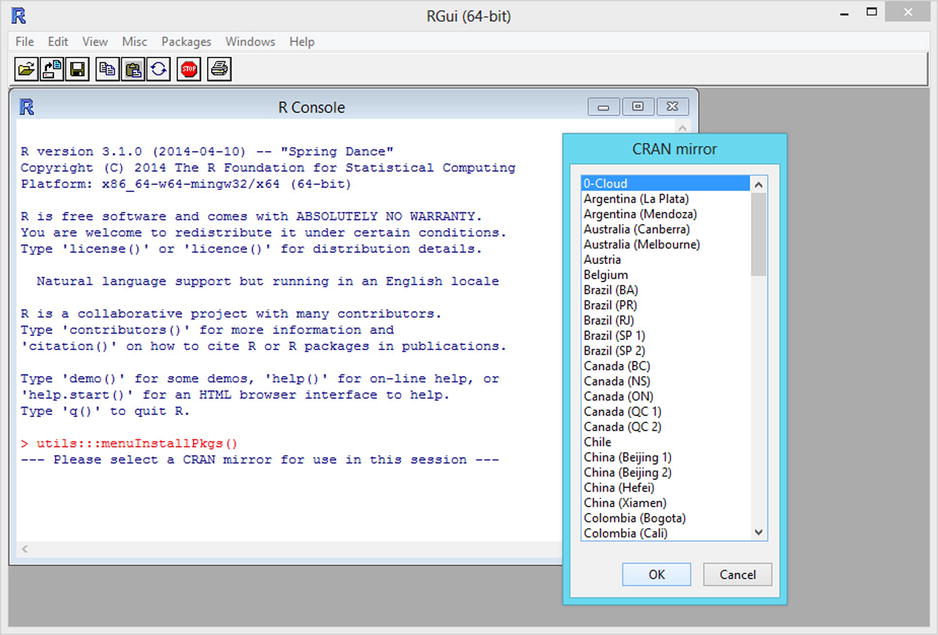Viewport: 938px width, 635px height.
Task: Select the Canada (BC) mirror
Action: pos(666,366)
